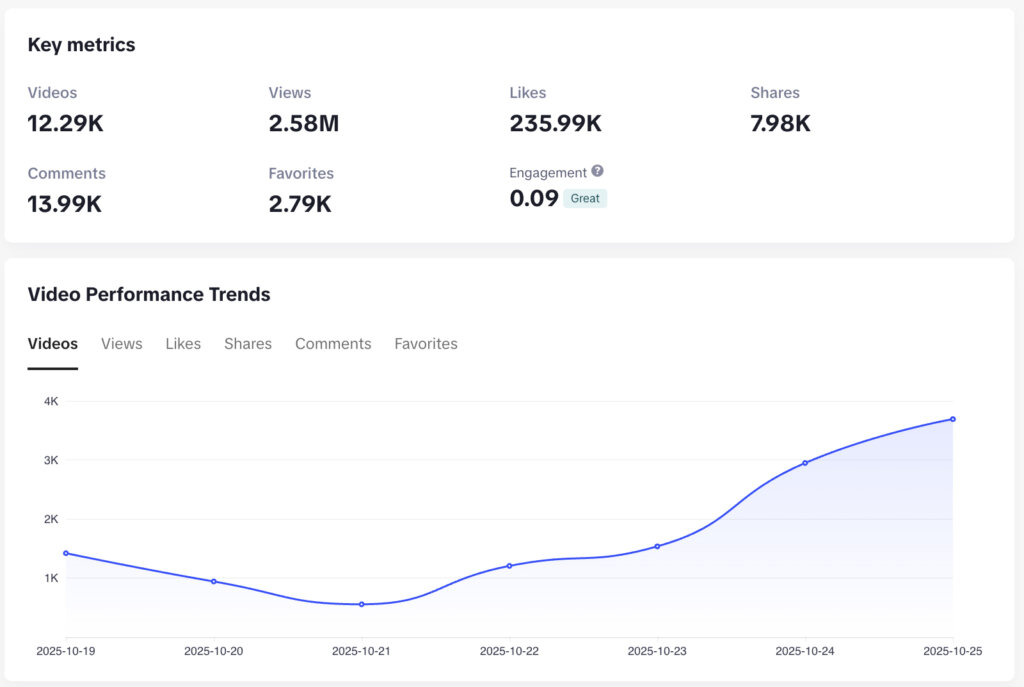Select the 12.29K videos metric value
Image resolution: width=1024 pixels, height=687 pixels.
pyautogui.click(x=66, y=124)
